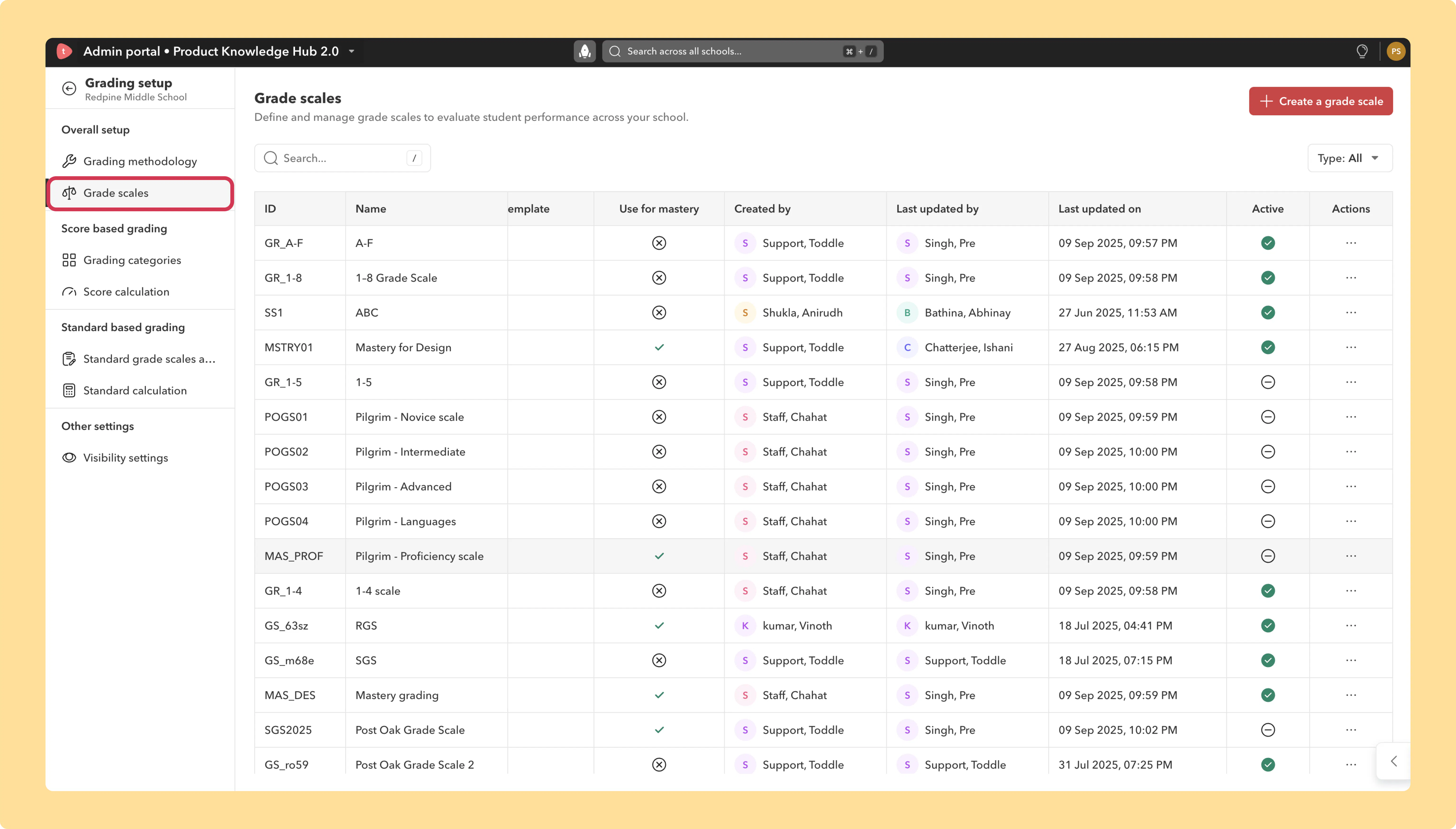
Task: Click the Pilgrim - Proficiency scale name
Action: pos(419,556)
